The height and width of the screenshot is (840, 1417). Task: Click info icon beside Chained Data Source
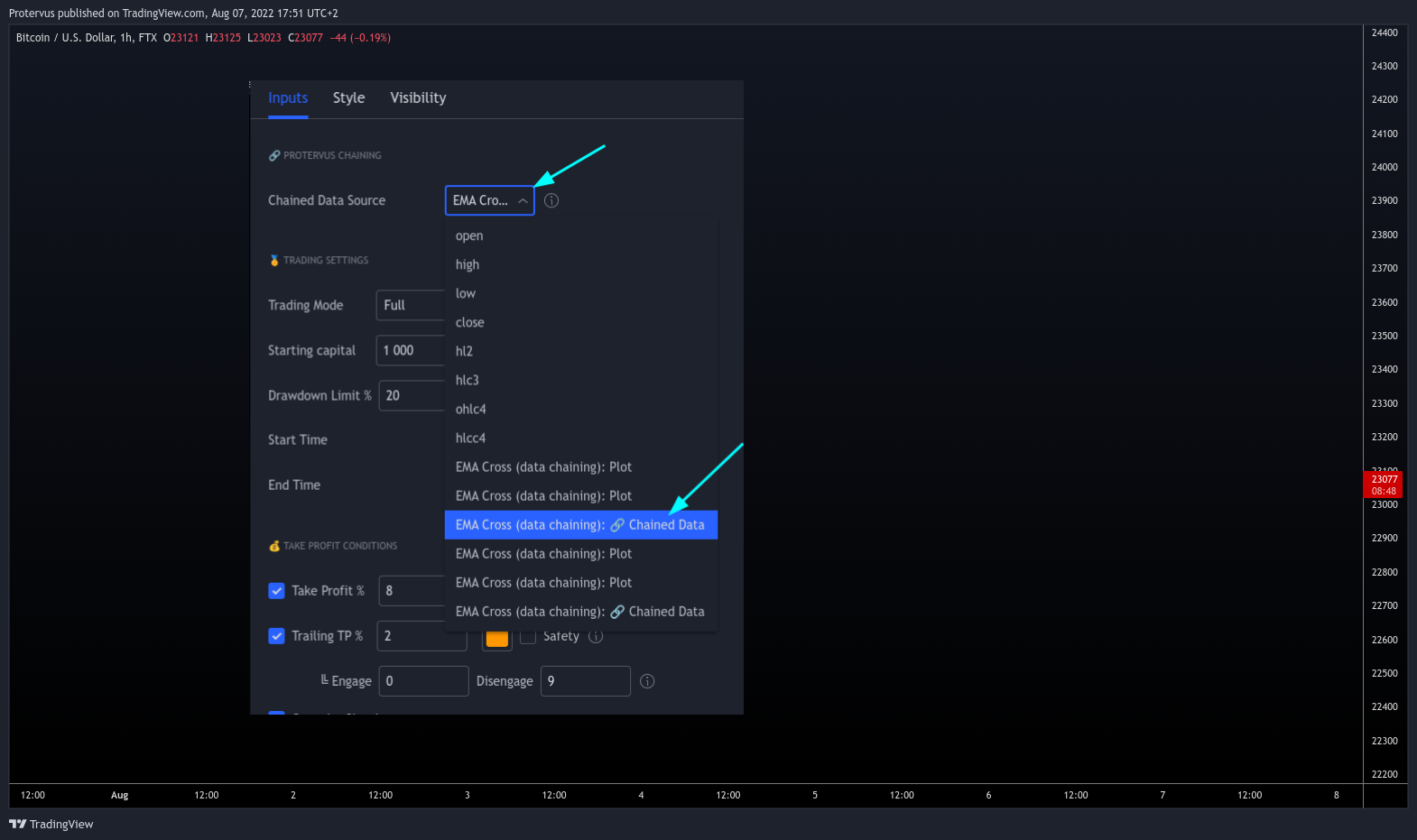pyautogui.click(x=551, y=200)
